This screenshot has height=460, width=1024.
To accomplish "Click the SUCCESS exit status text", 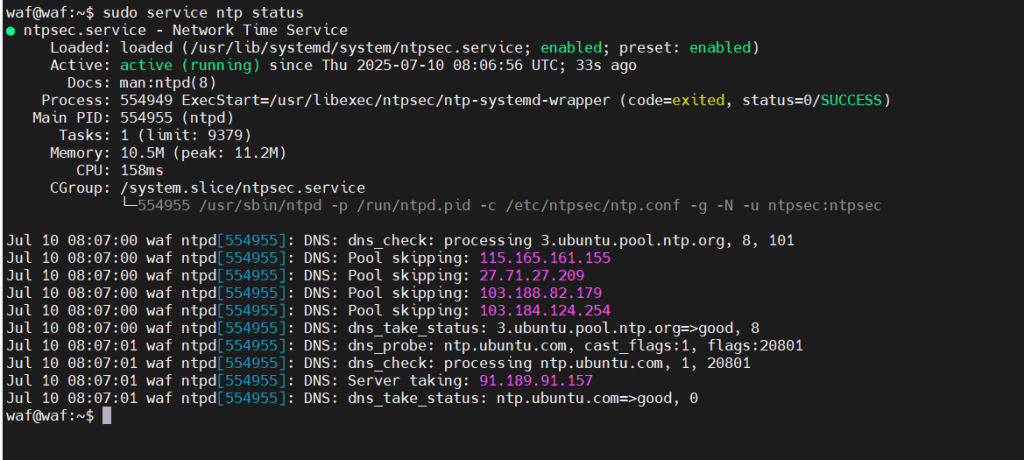I will pyautogui.click(x=851, y=101).
